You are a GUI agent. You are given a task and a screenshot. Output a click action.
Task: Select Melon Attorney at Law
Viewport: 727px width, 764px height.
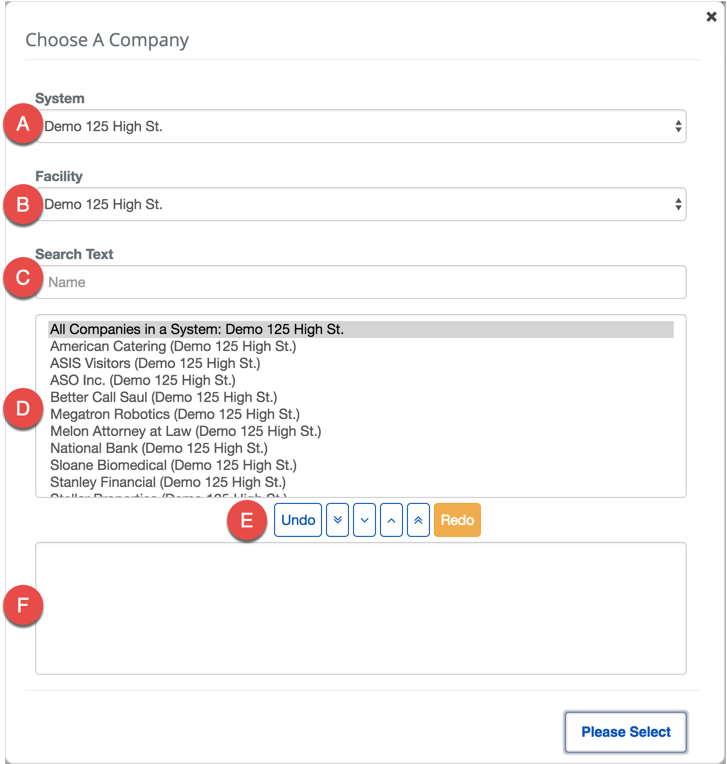click(186, 431)
